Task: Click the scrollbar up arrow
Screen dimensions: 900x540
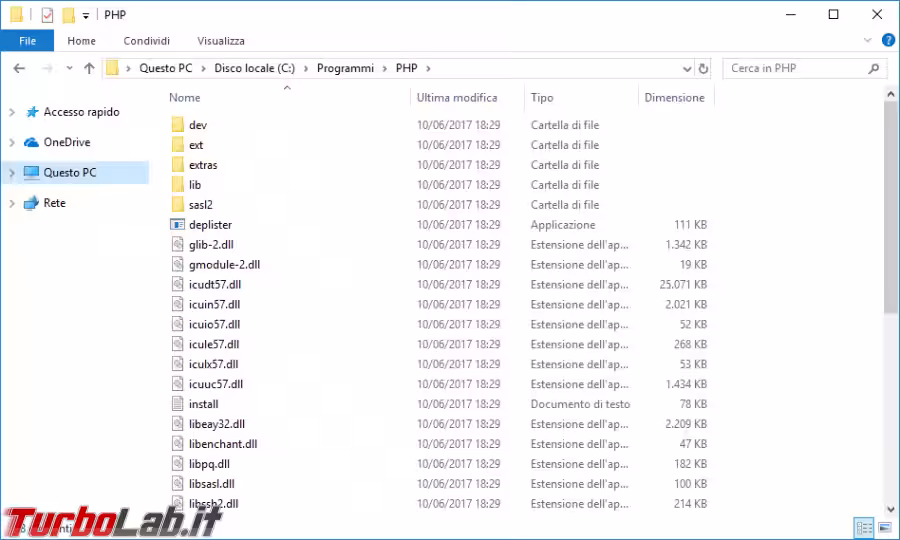Action: coord(890,94)
